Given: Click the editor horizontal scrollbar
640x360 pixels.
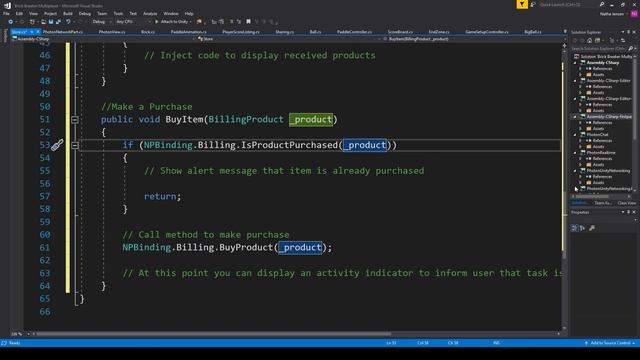Looking at the screenshot, I should (x=213, y=334).
